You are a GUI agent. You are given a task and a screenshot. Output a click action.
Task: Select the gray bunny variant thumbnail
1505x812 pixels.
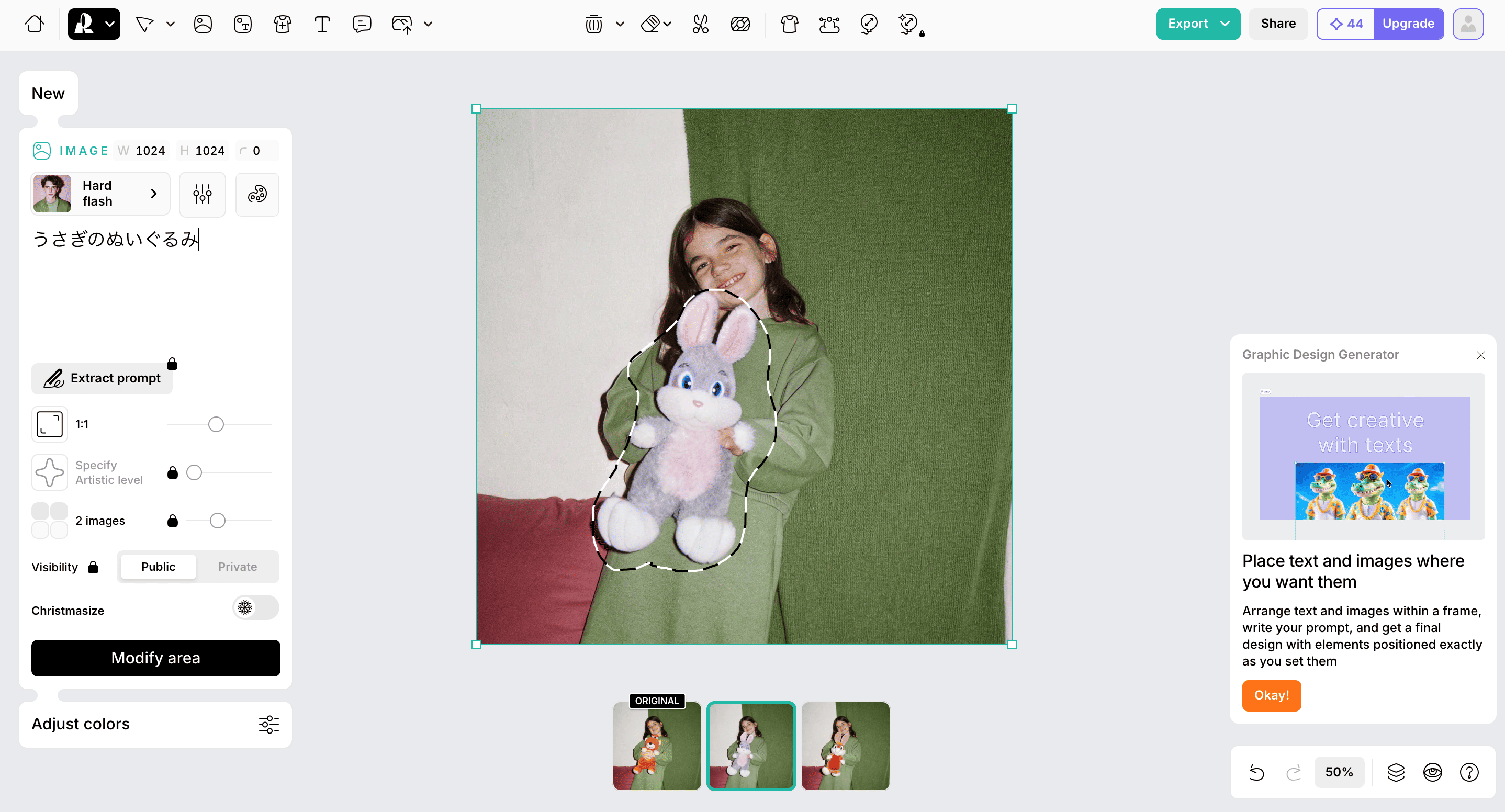coord(751,746)
